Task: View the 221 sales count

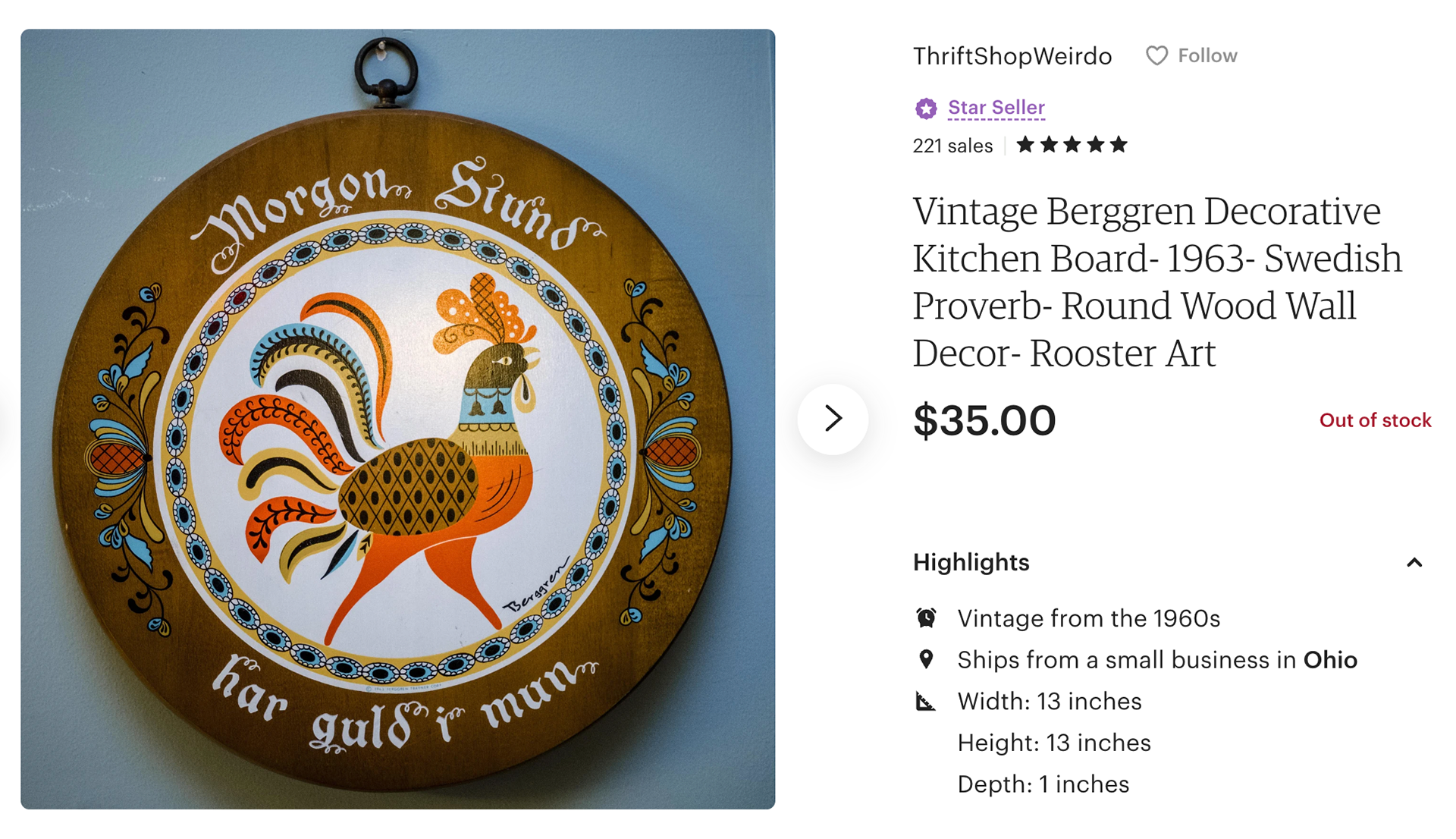Action: click(x=952, y=146)
